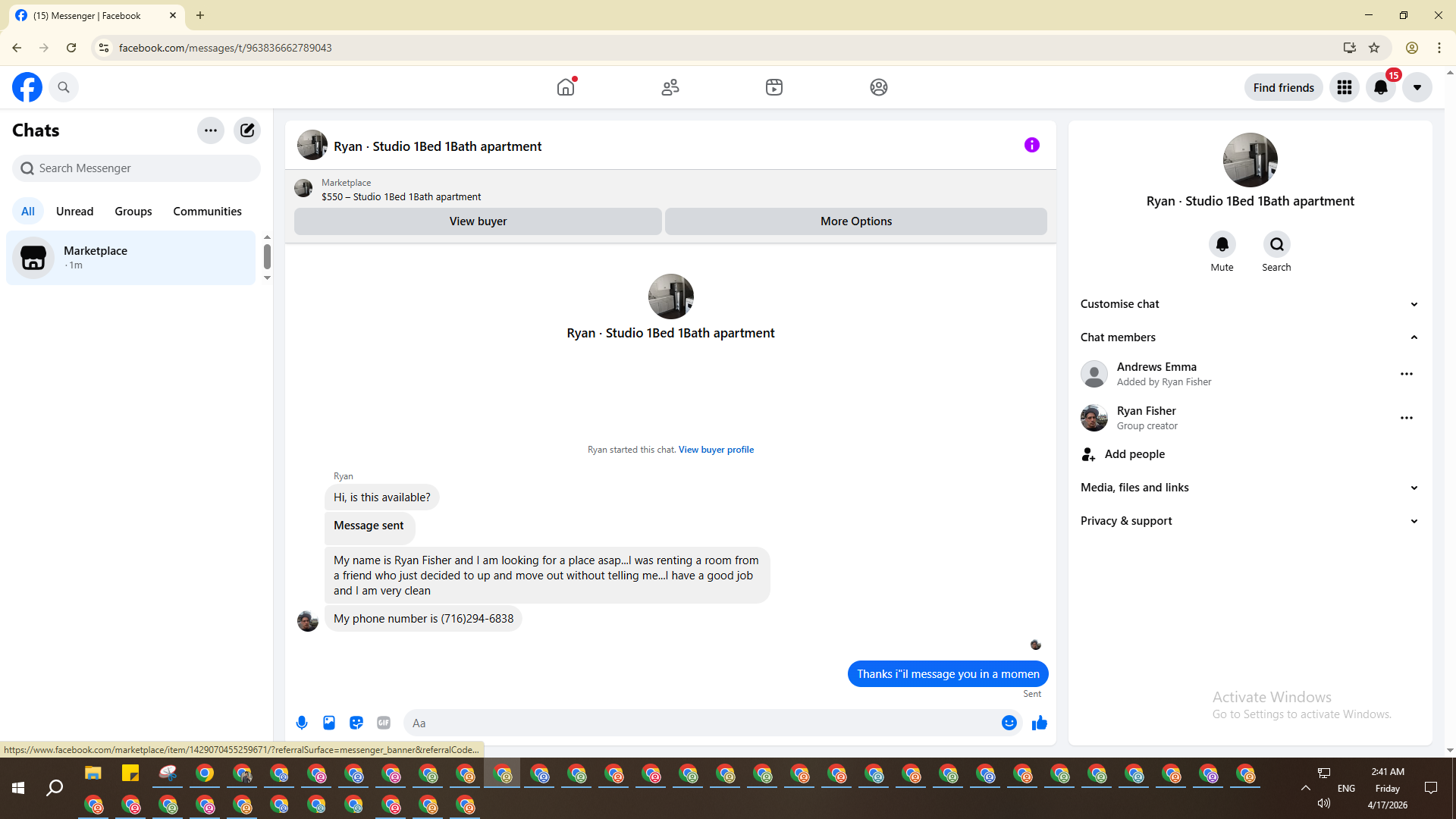Show hidden system tray icons

[1306, 789]
